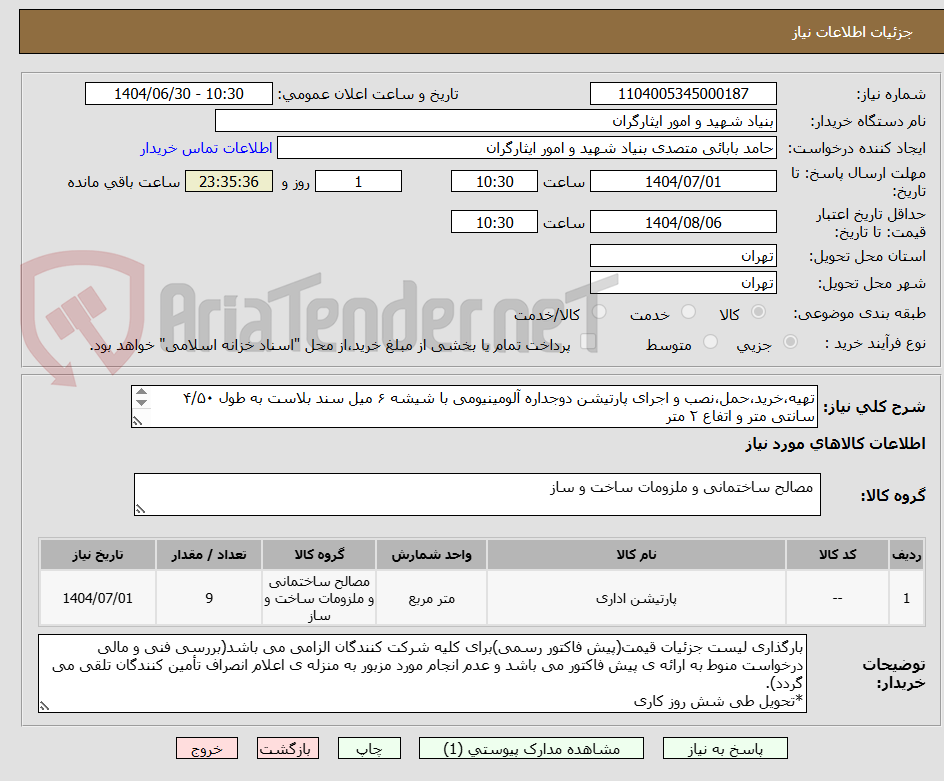The width and height of the screenshot is (944, 781).
Task: Click the تعداد / مقدار column header
Action: point(209,555)
